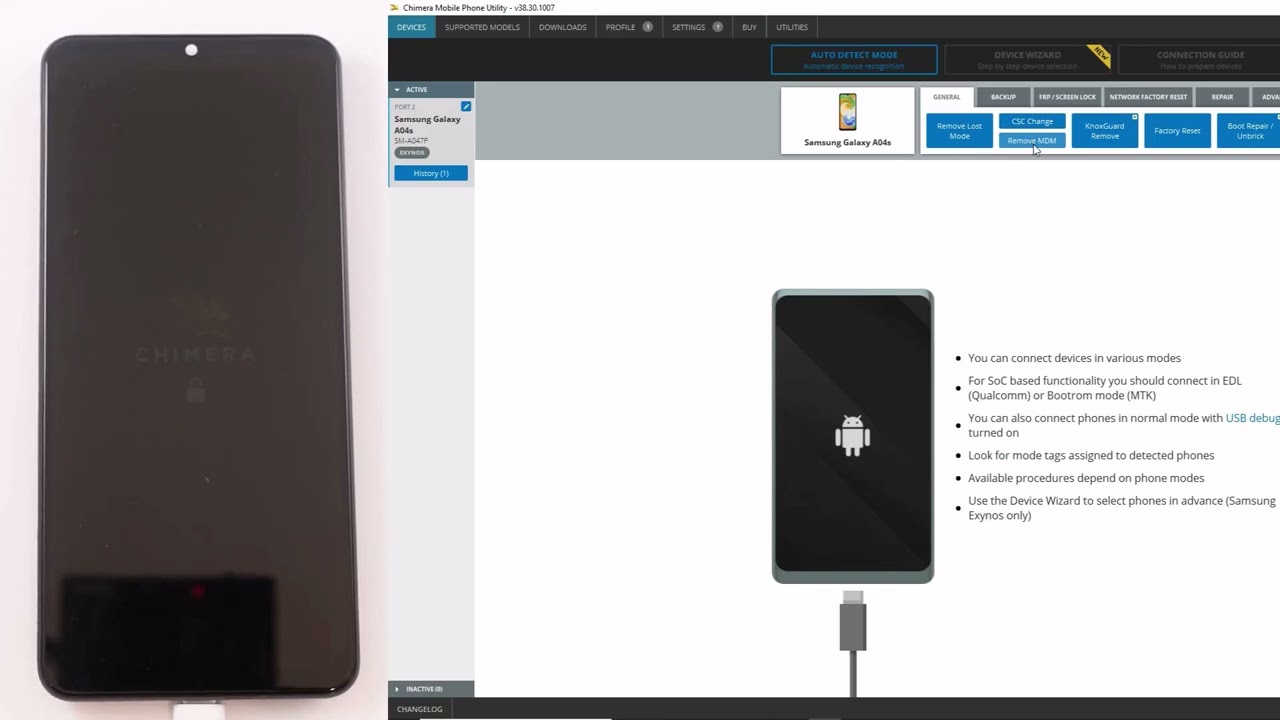Click the Settings notification badge
Image resolution: width=1280 pixels, height=720 pixels.
tap(718, 27)
